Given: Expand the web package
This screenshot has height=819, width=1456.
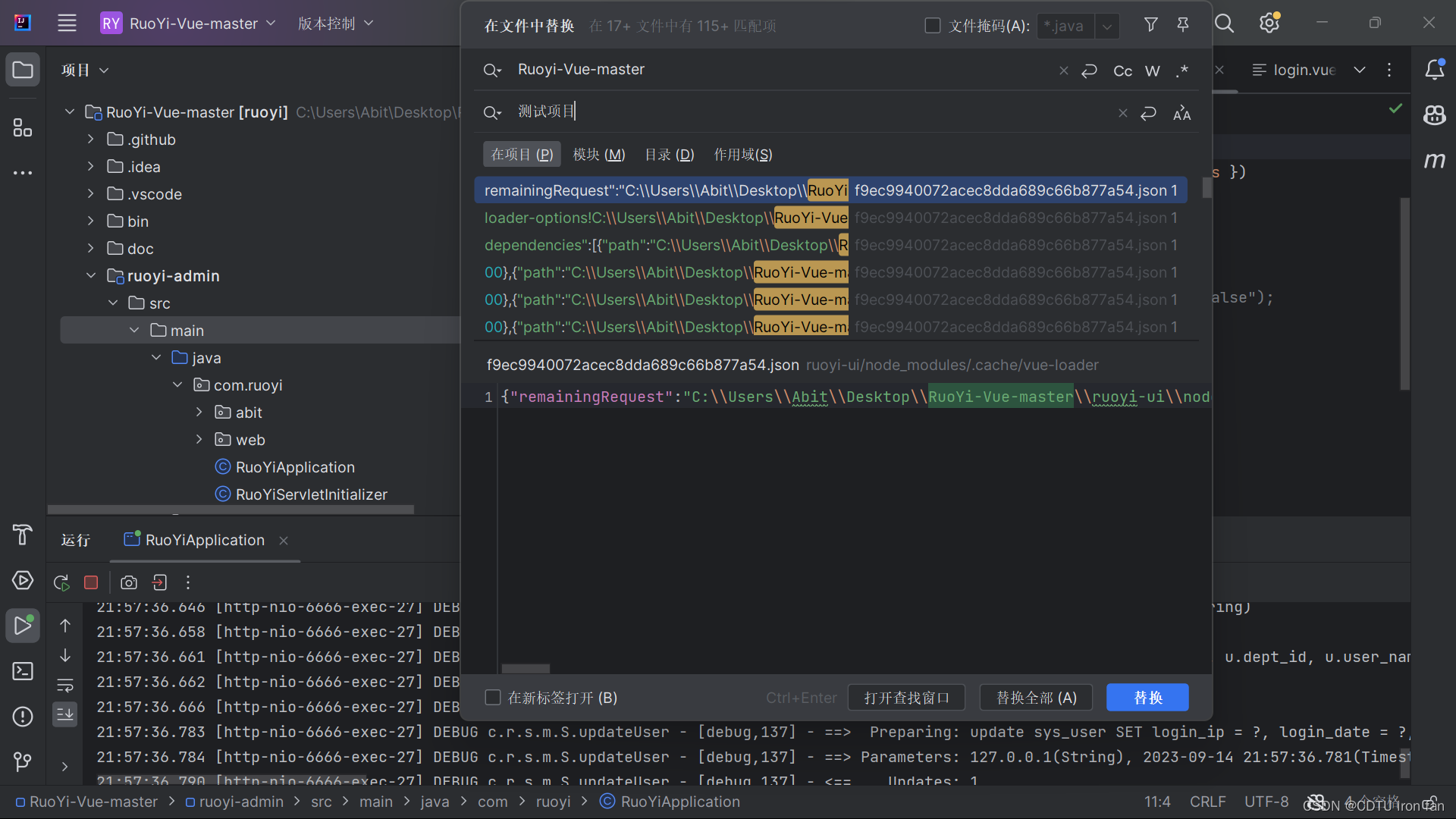Looking at the screenshot, I should [199, 440].
